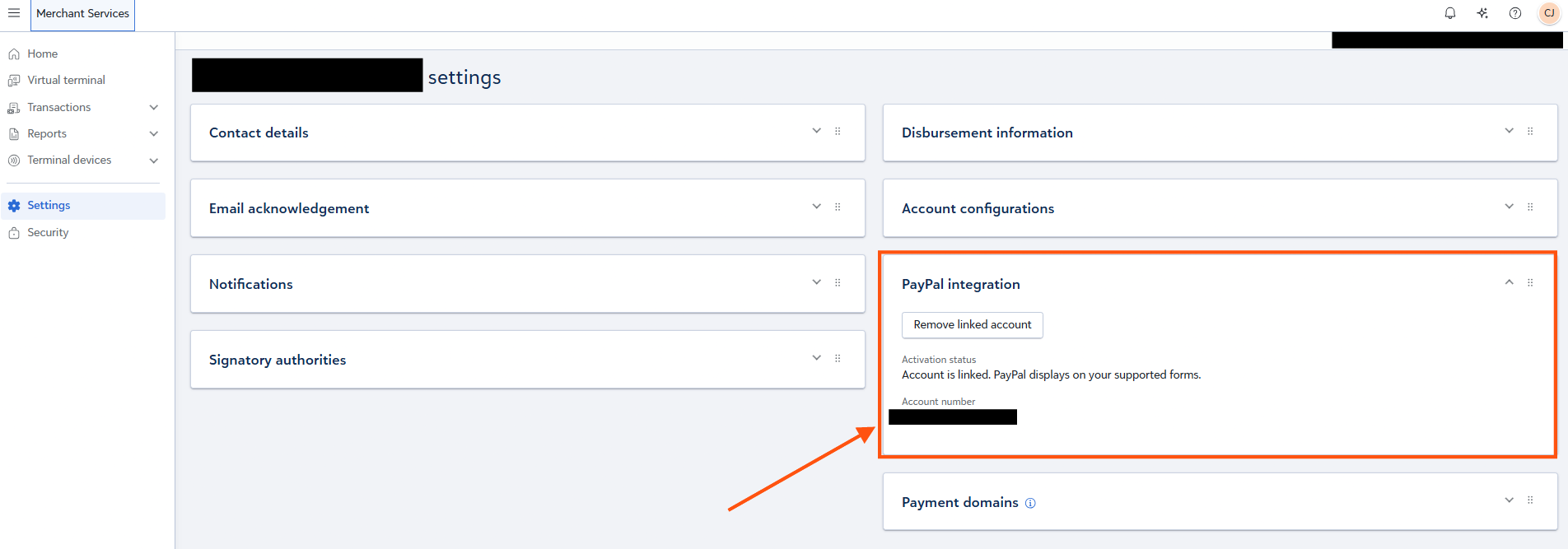Collapse the PayPal integration panel

pyautogui.click(x=1509, y=282)
